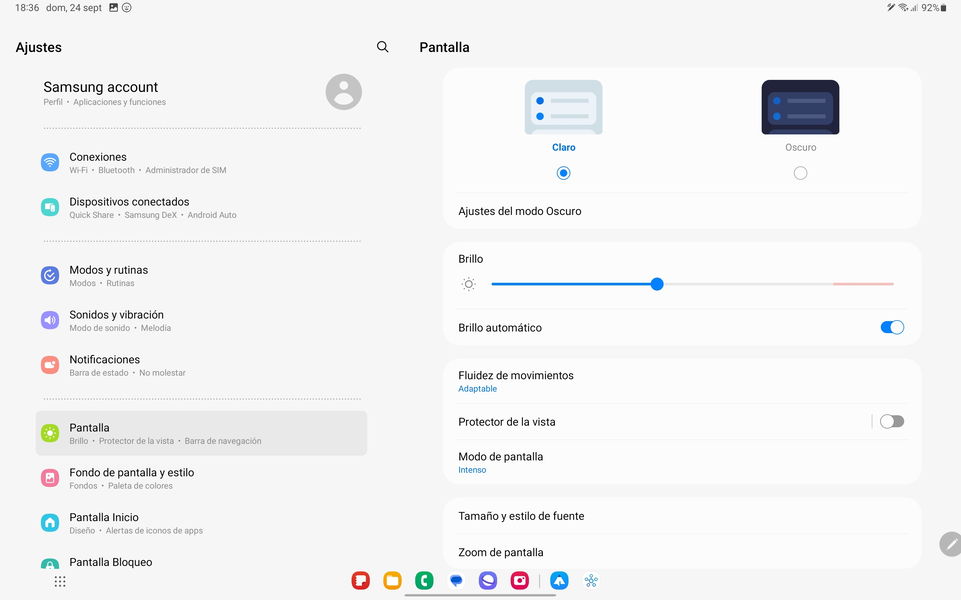The height and width of the screenshot is (600, 961).
Task: Tap clock time 18:36 in status bar
Action: pyautogui.click(x=27, y=8)
